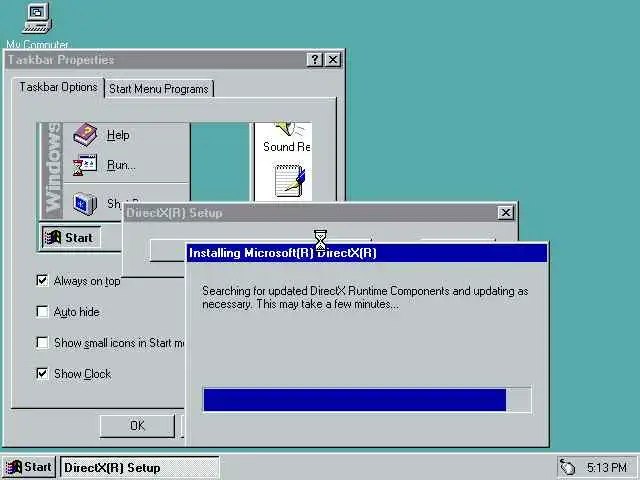
Task: Enable the Auto hide checkbox
Action: pos(42,312)
